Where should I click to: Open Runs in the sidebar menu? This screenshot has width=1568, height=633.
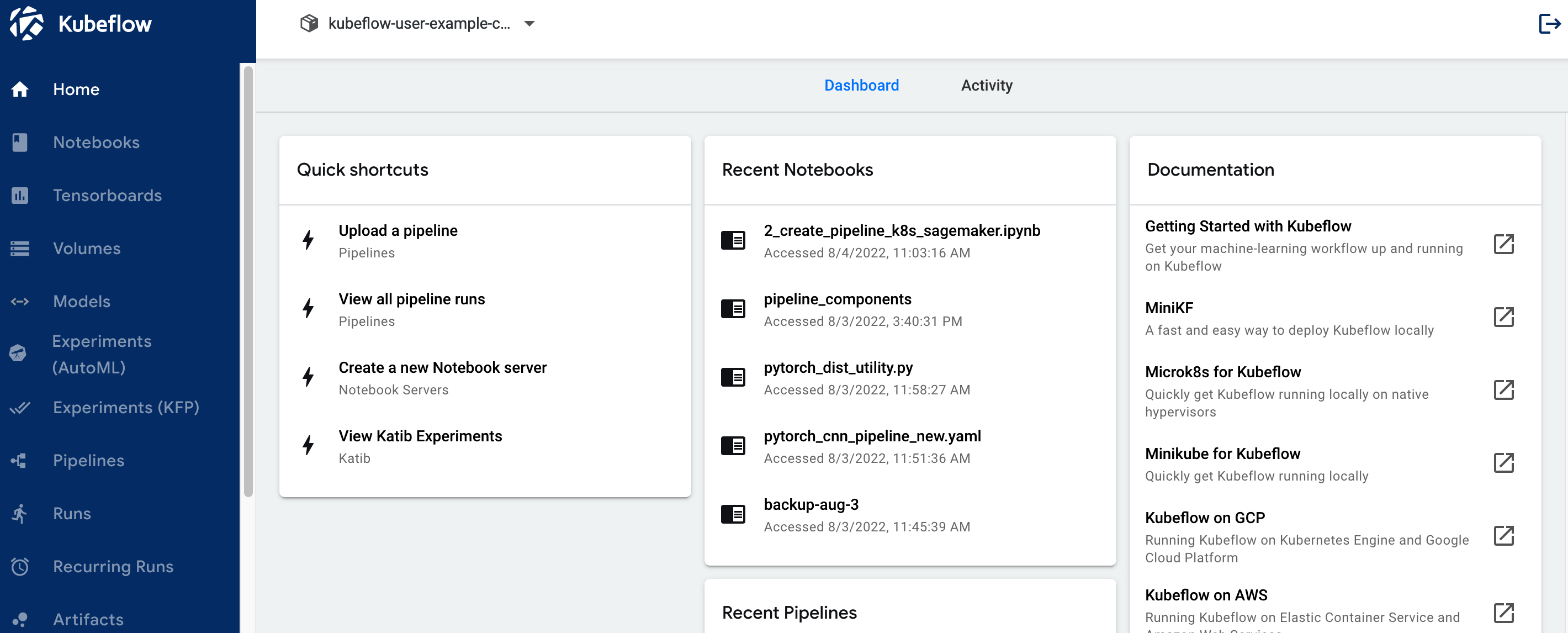120,514
